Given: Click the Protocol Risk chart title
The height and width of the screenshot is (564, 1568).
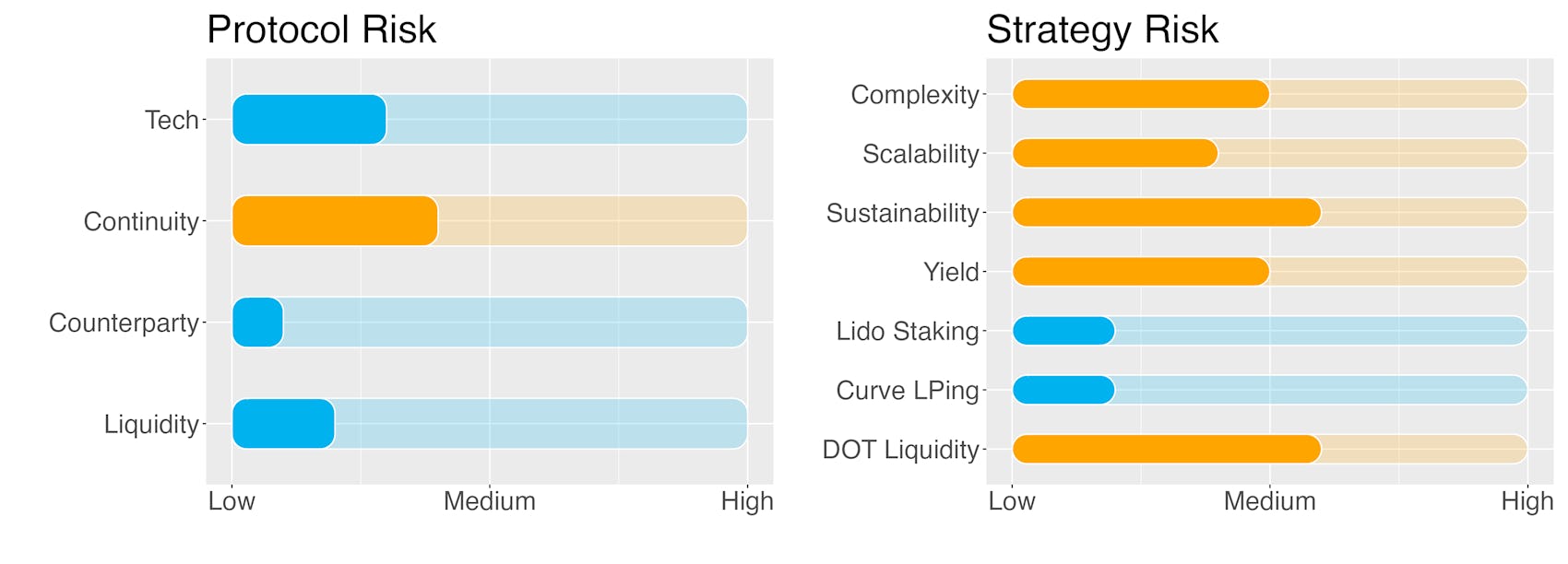Looking at the screenshot, I should click(x=321, y=29).
